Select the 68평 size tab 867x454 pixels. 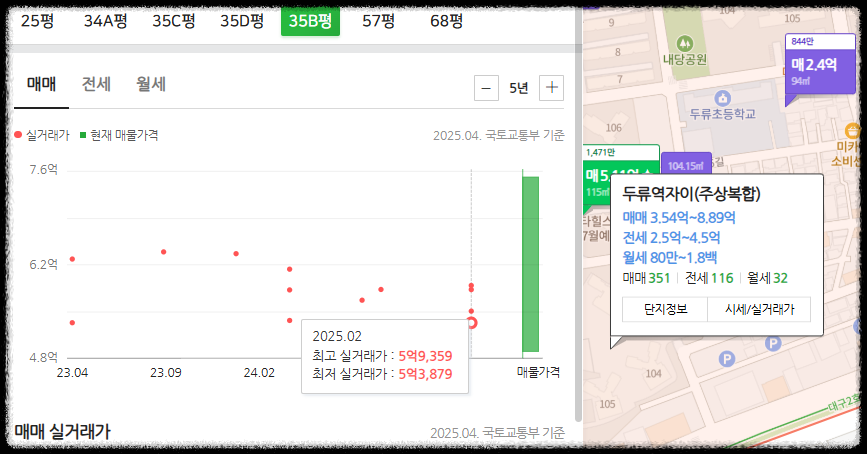click(446, 22)
